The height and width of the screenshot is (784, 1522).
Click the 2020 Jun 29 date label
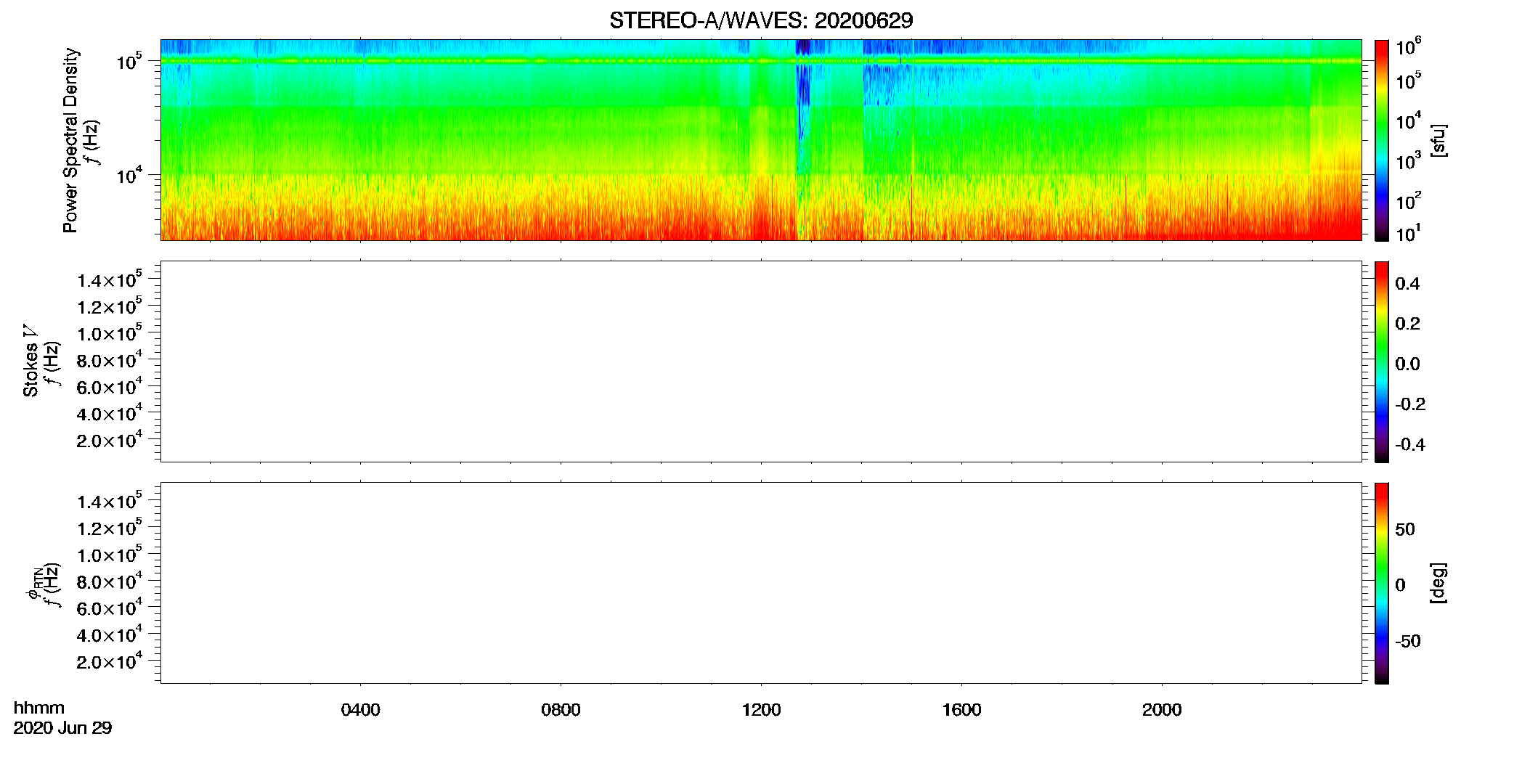pyautogui.click(x=62, y=728)
